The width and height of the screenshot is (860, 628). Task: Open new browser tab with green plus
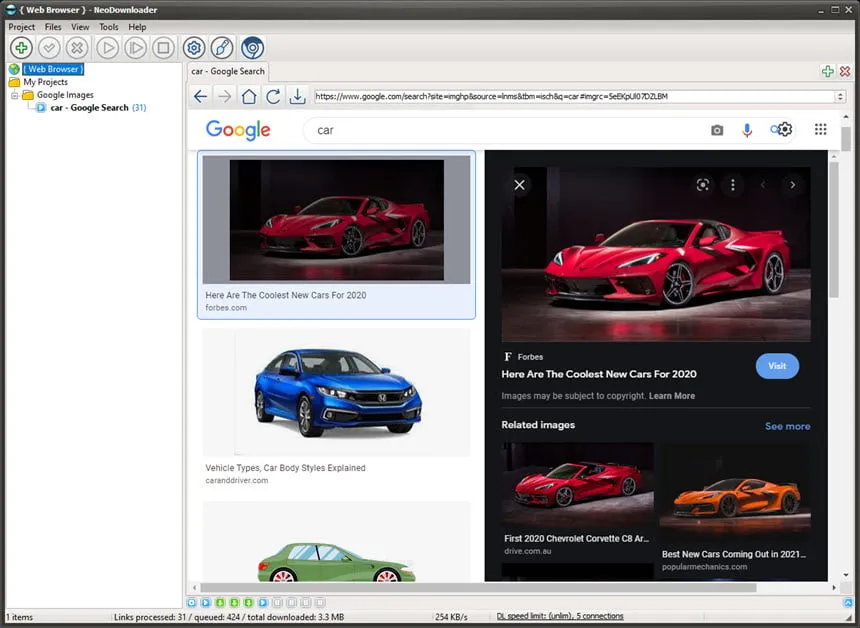(x=828, y=71)
